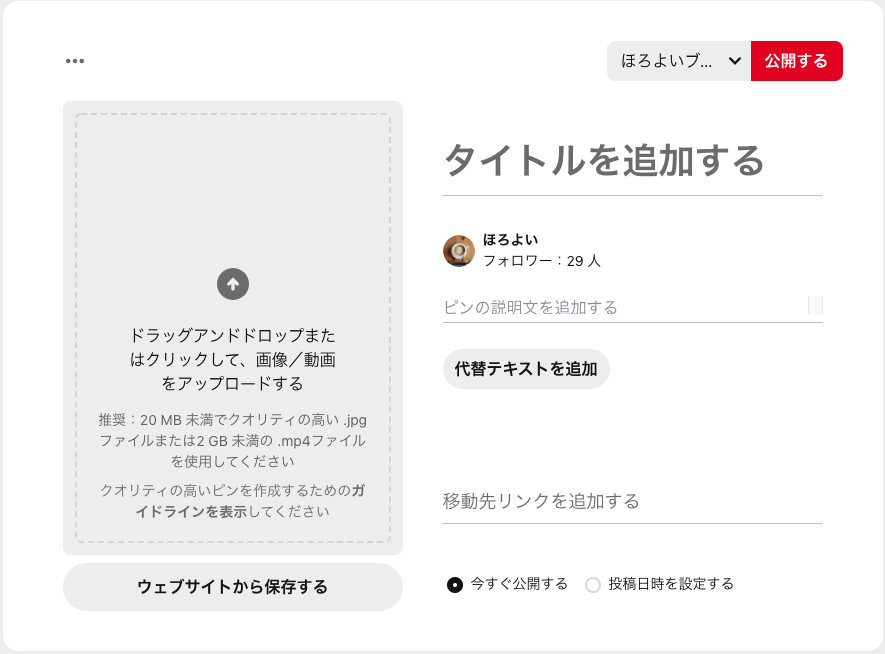Viewport: 885px width, 654px height.
Task: Click the ほろよい username text
Action: point(510,240)
